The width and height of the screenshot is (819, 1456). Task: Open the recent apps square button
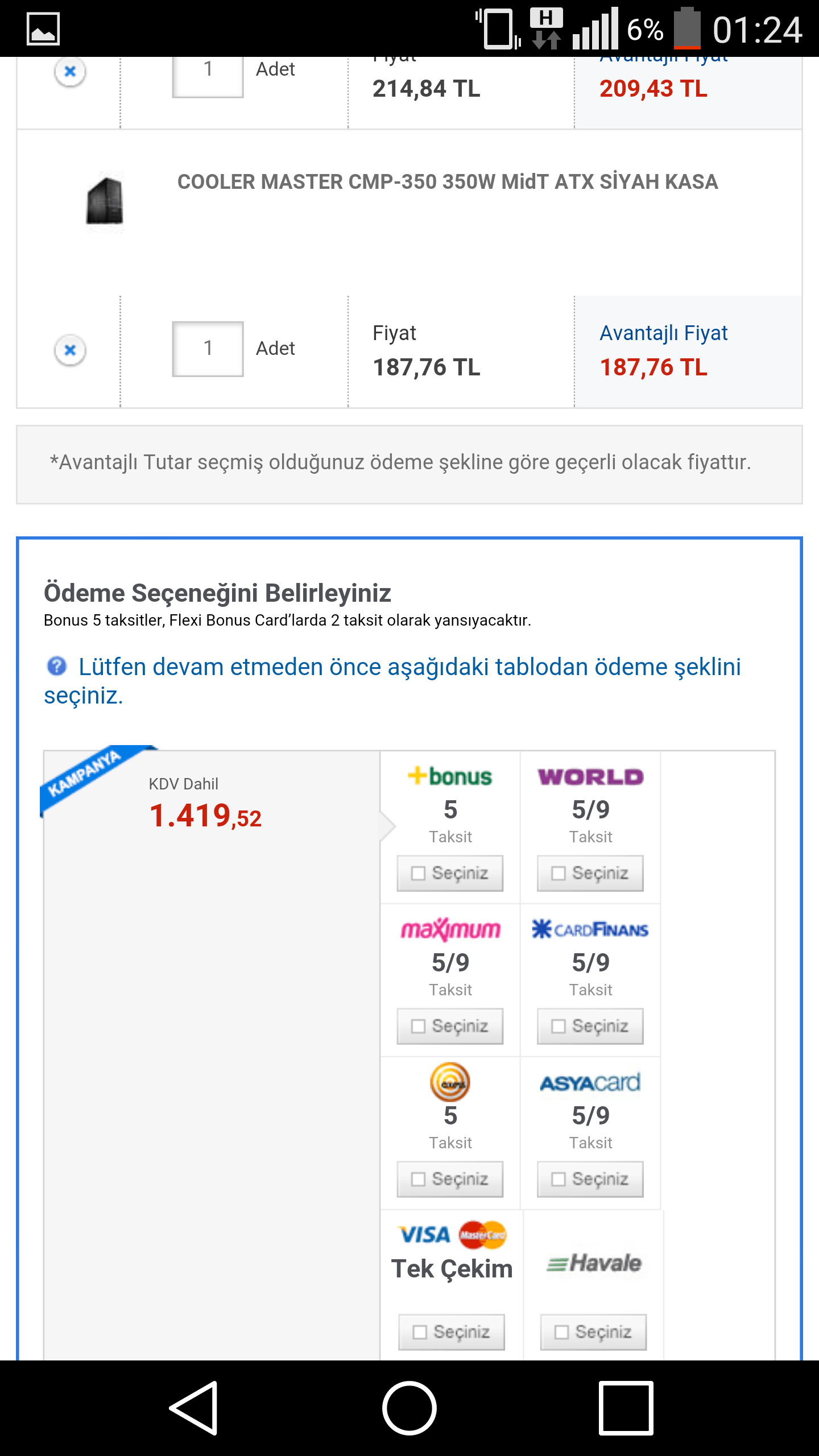click(626, 1408)
